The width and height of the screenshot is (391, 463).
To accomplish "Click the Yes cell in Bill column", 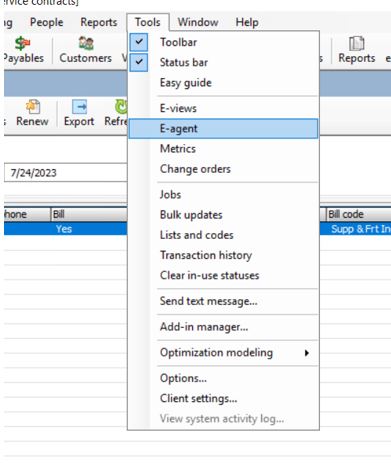I will (89, 229).
